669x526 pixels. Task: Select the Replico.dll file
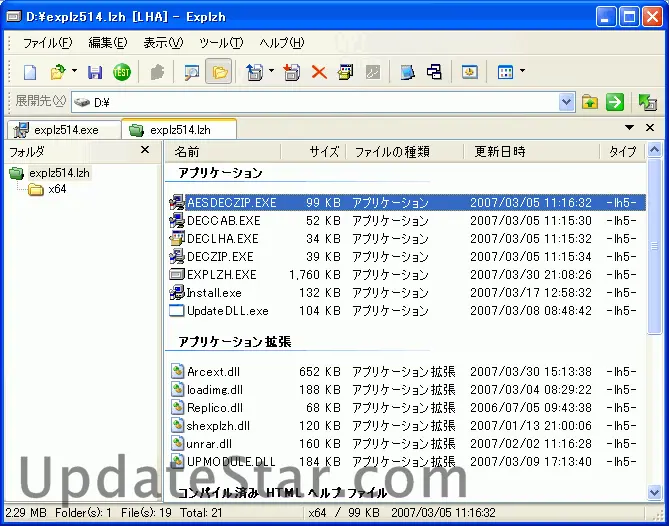tap(215, 407)
